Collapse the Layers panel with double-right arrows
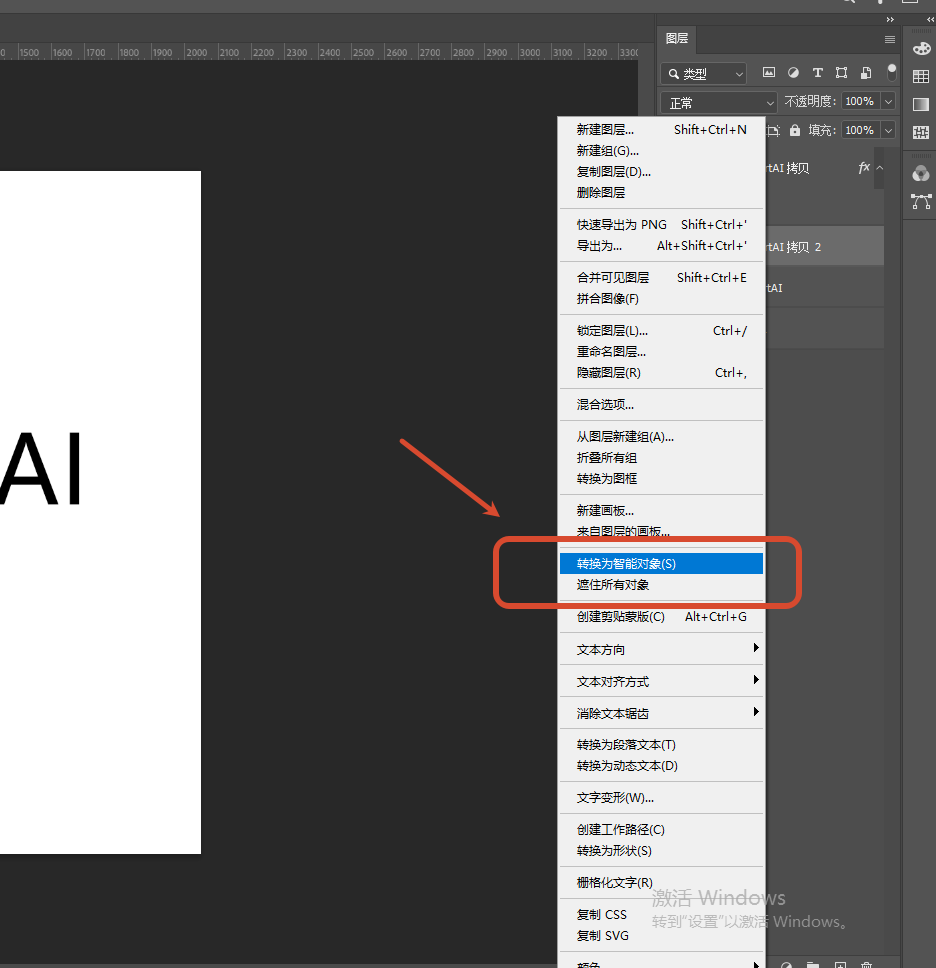 tap(890, 20)
